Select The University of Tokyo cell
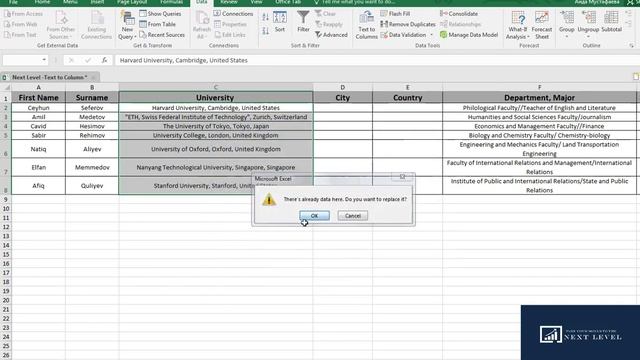 tap(216, 126)
